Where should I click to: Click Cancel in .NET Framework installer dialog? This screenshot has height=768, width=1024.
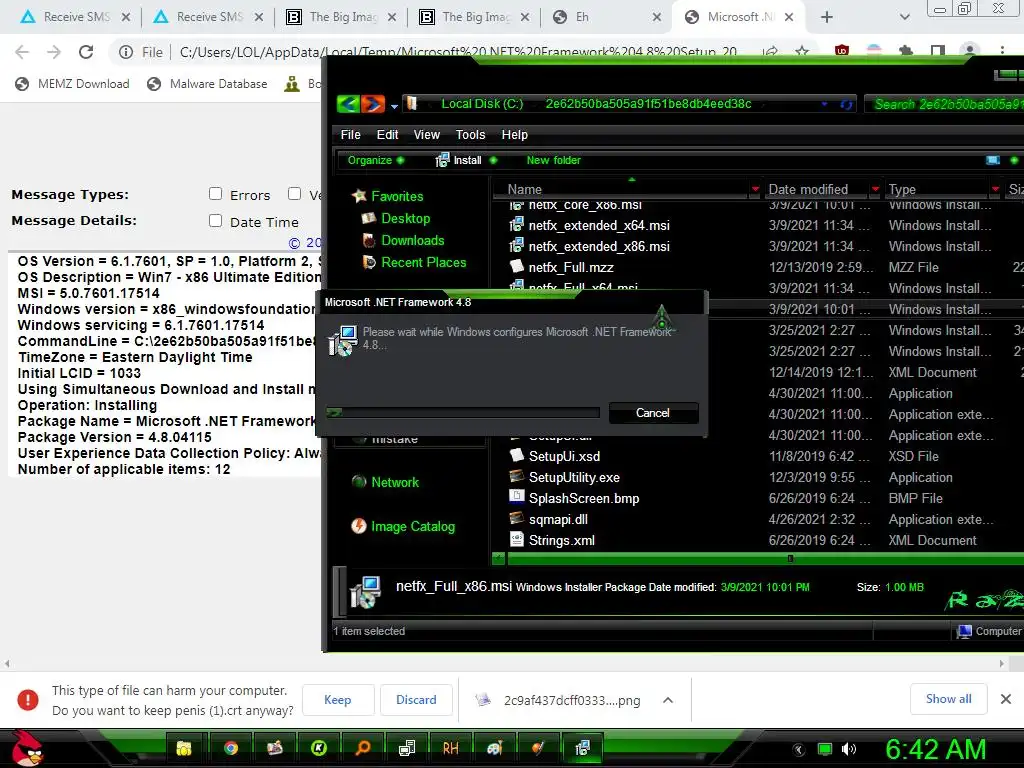click(x=653, y=413)
